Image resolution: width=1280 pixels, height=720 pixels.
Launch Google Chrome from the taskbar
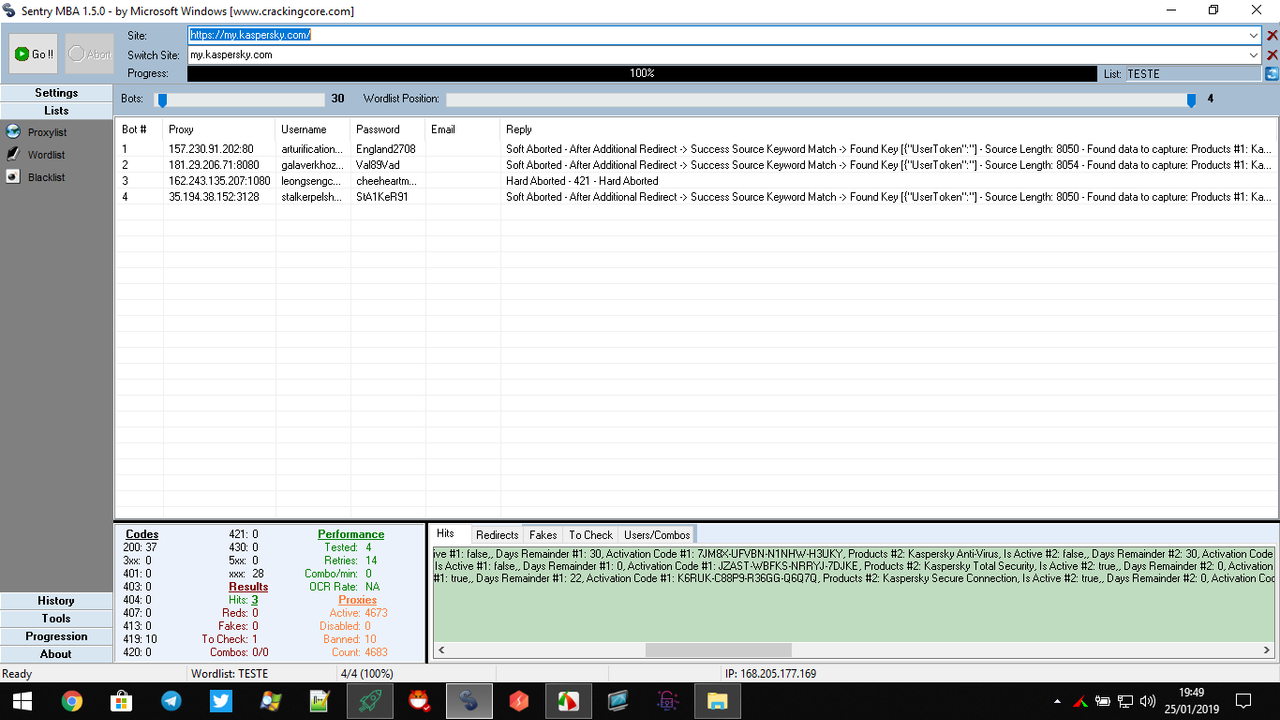coord(72,701)
